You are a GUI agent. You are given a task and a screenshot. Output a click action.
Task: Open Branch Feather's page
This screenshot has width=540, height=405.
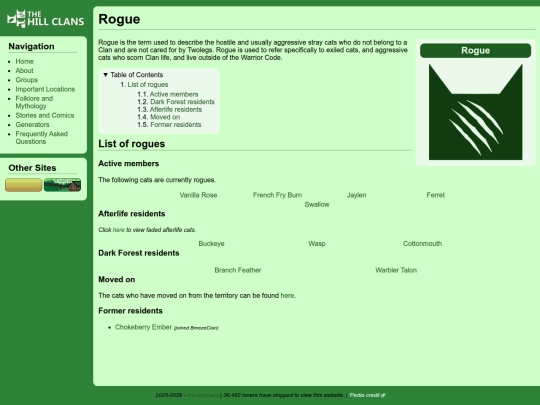(238, 270)
